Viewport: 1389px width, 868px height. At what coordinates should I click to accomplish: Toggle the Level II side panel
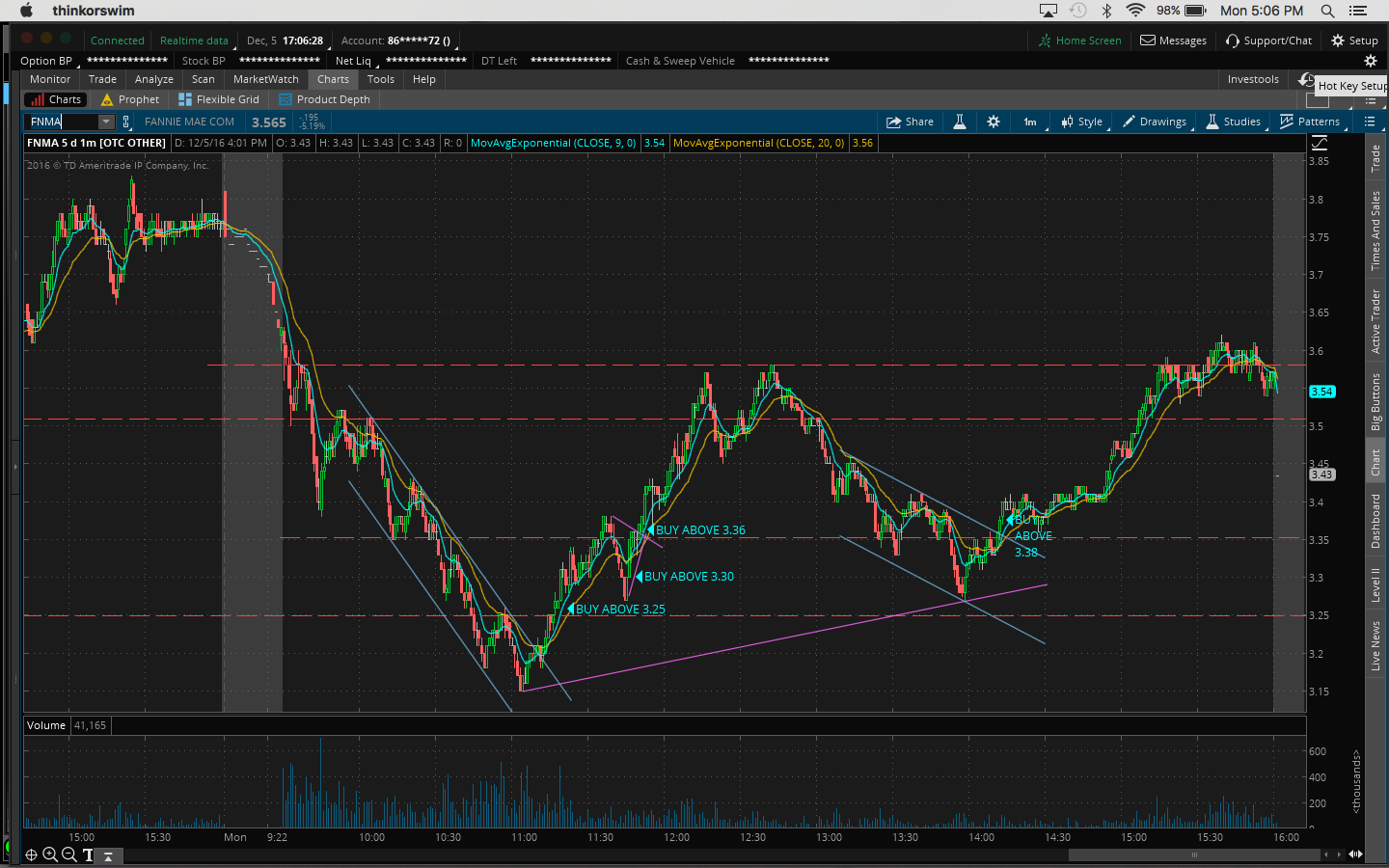click(x=1376, y=584)
